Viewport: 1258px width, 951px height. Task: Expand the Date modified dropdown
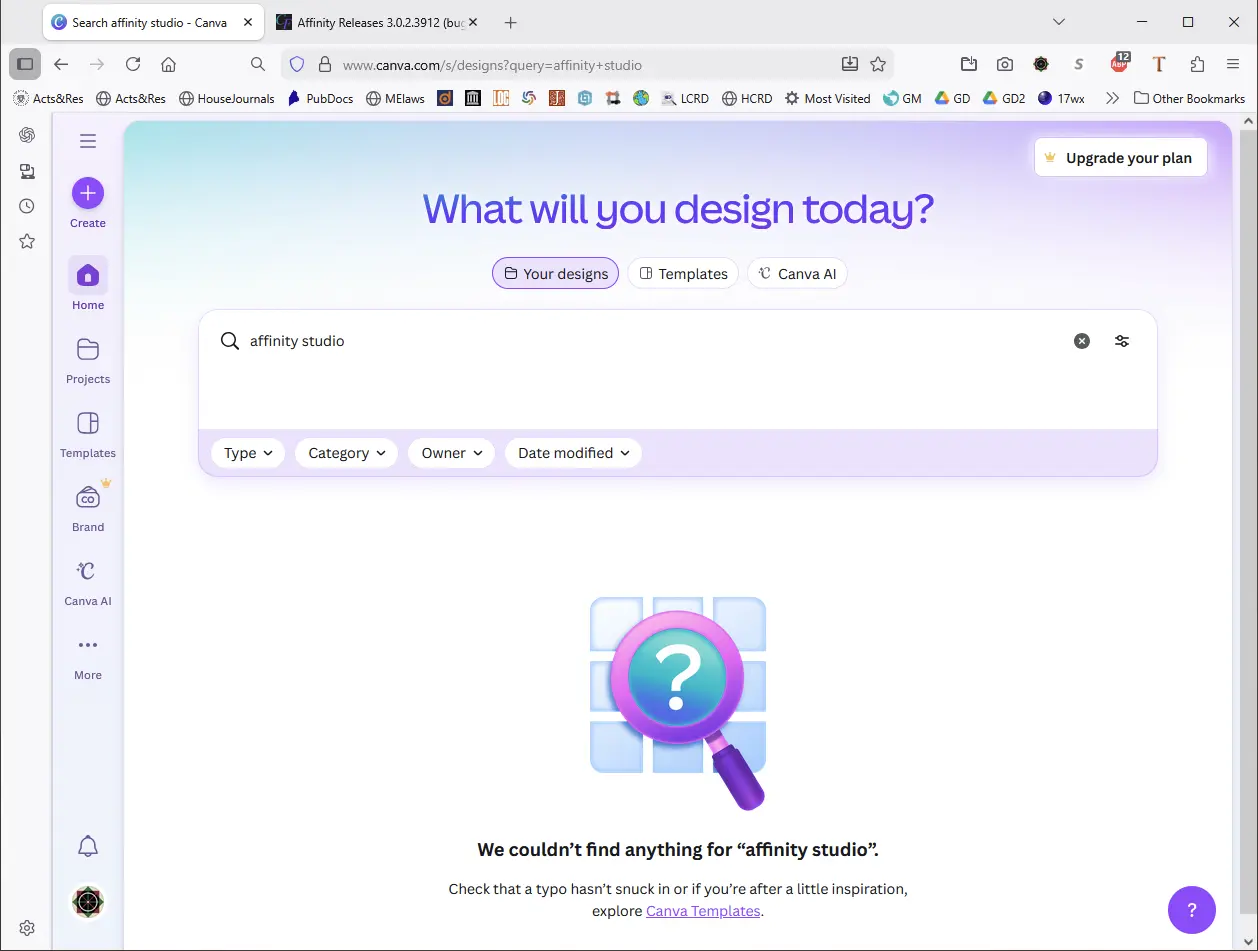573,453
